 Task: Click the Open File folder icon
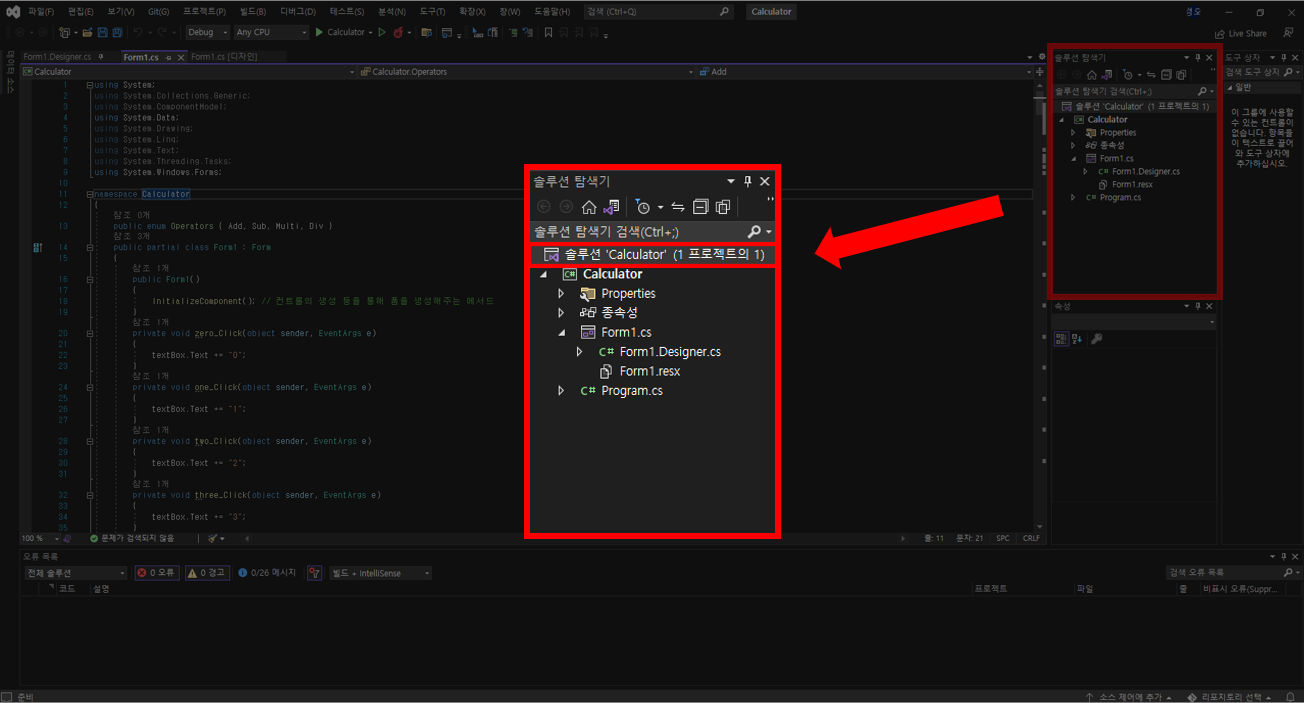click(x=89, y=32)
